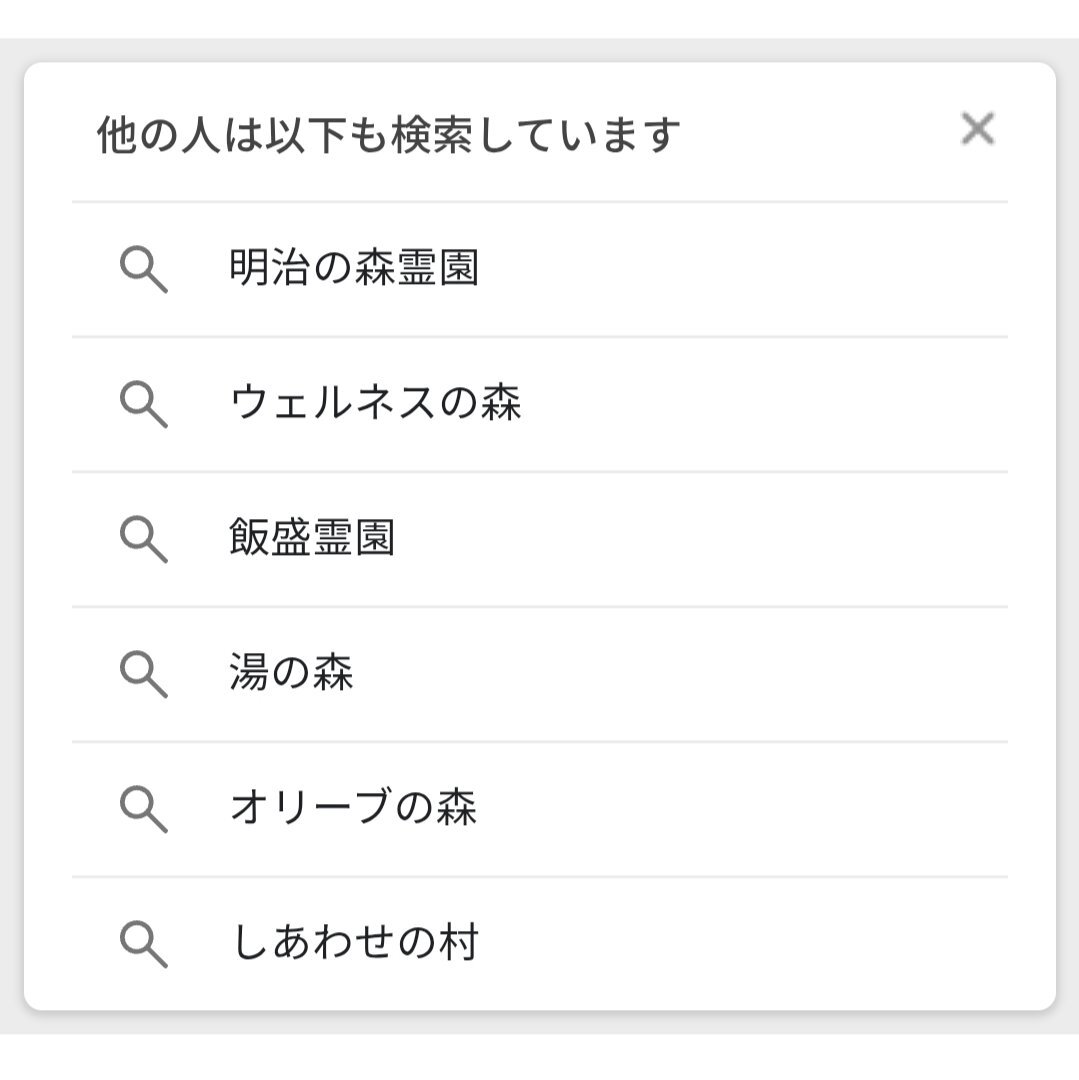Choose the オリーブの森 list row
Screen dimensions: 1079x1080
[540, 810]
